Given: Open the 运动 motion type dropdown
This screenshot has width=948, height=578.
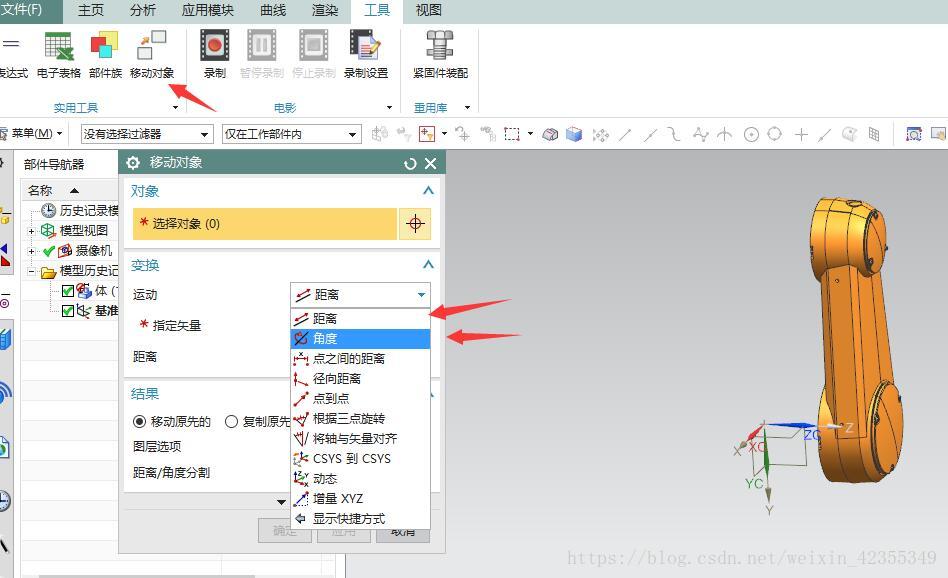Looking at the screenshot, I should tap(360, 295).
